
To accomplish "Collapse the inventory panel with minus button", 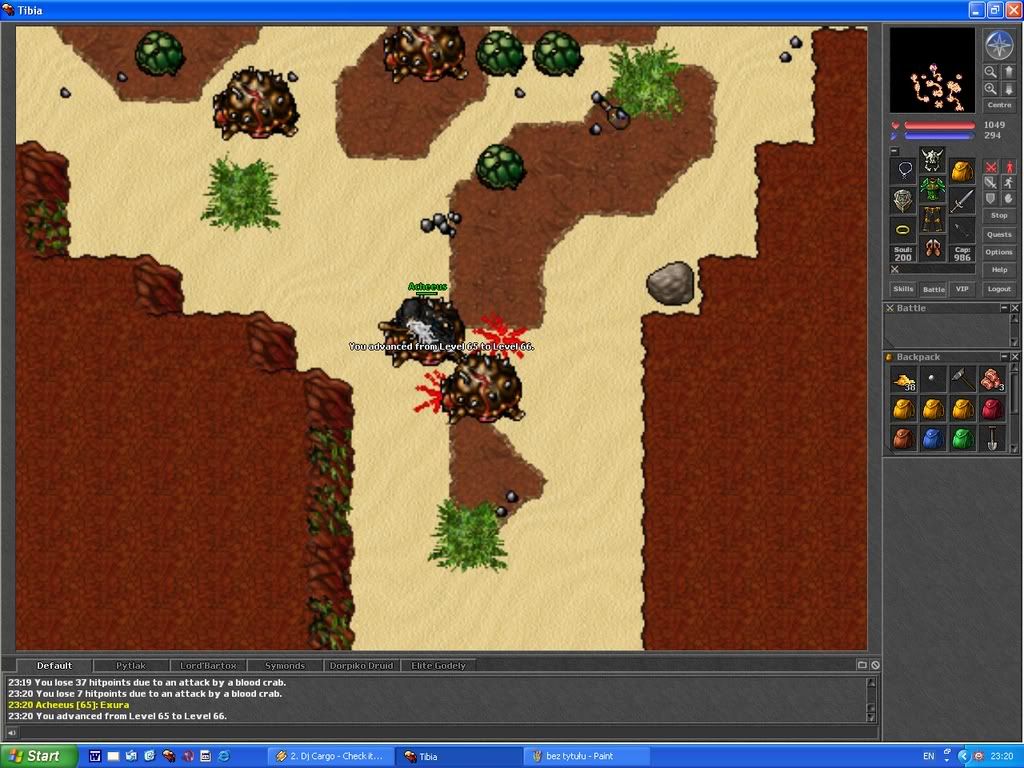I will click(x=895, y=151).
